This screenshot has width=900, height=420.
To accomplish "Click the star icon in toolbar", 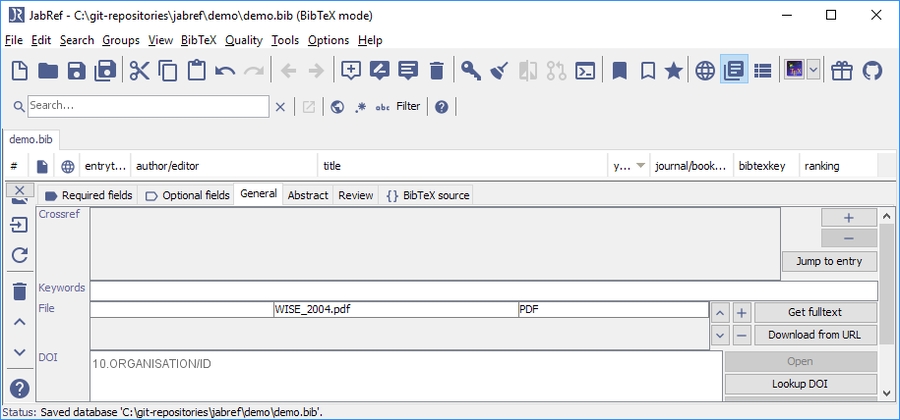I will 673,71.
